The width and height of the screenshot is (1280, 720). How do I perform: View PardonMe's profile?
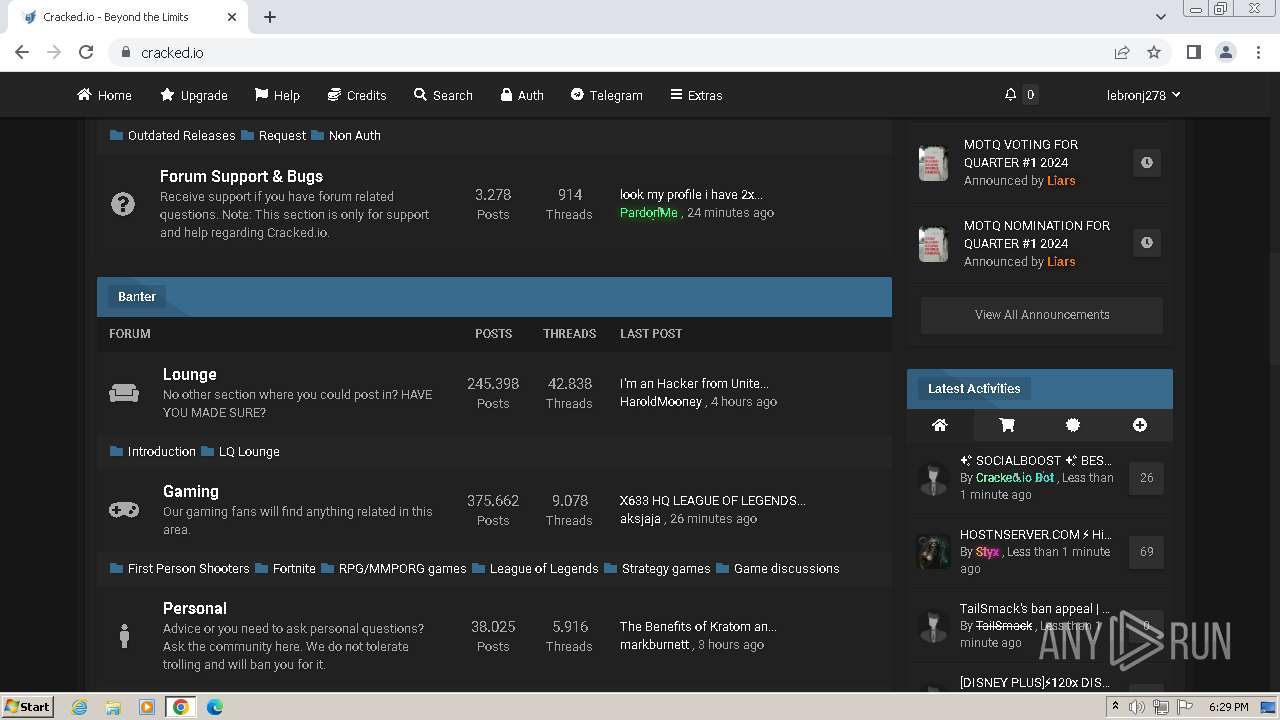[x=649, y=212]
